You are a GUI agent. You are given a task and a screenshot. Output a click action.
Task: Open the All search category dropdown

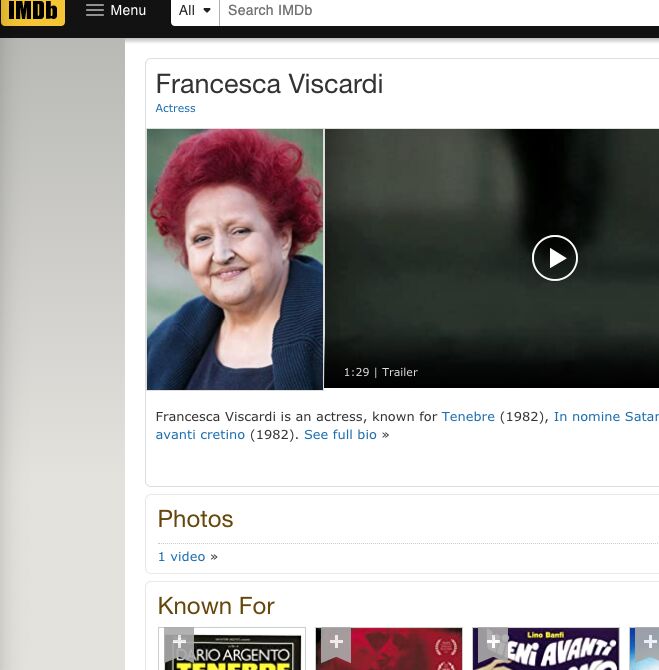(x=195, y=11)
